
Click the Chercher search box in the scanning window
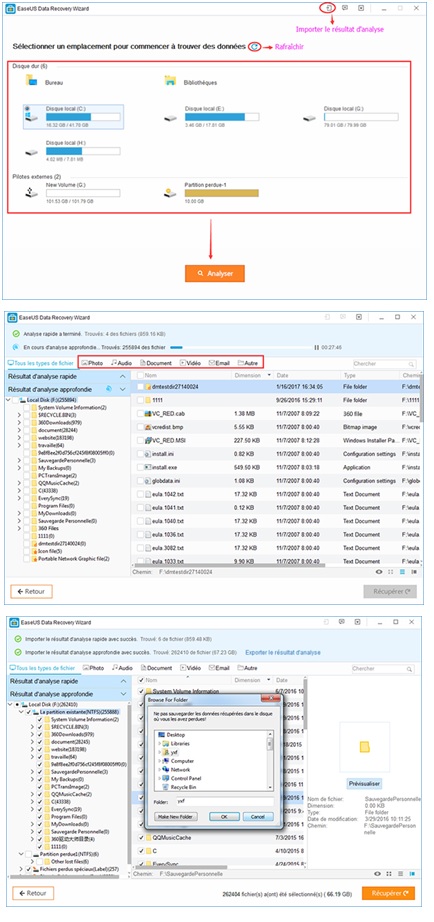(384, 364)
